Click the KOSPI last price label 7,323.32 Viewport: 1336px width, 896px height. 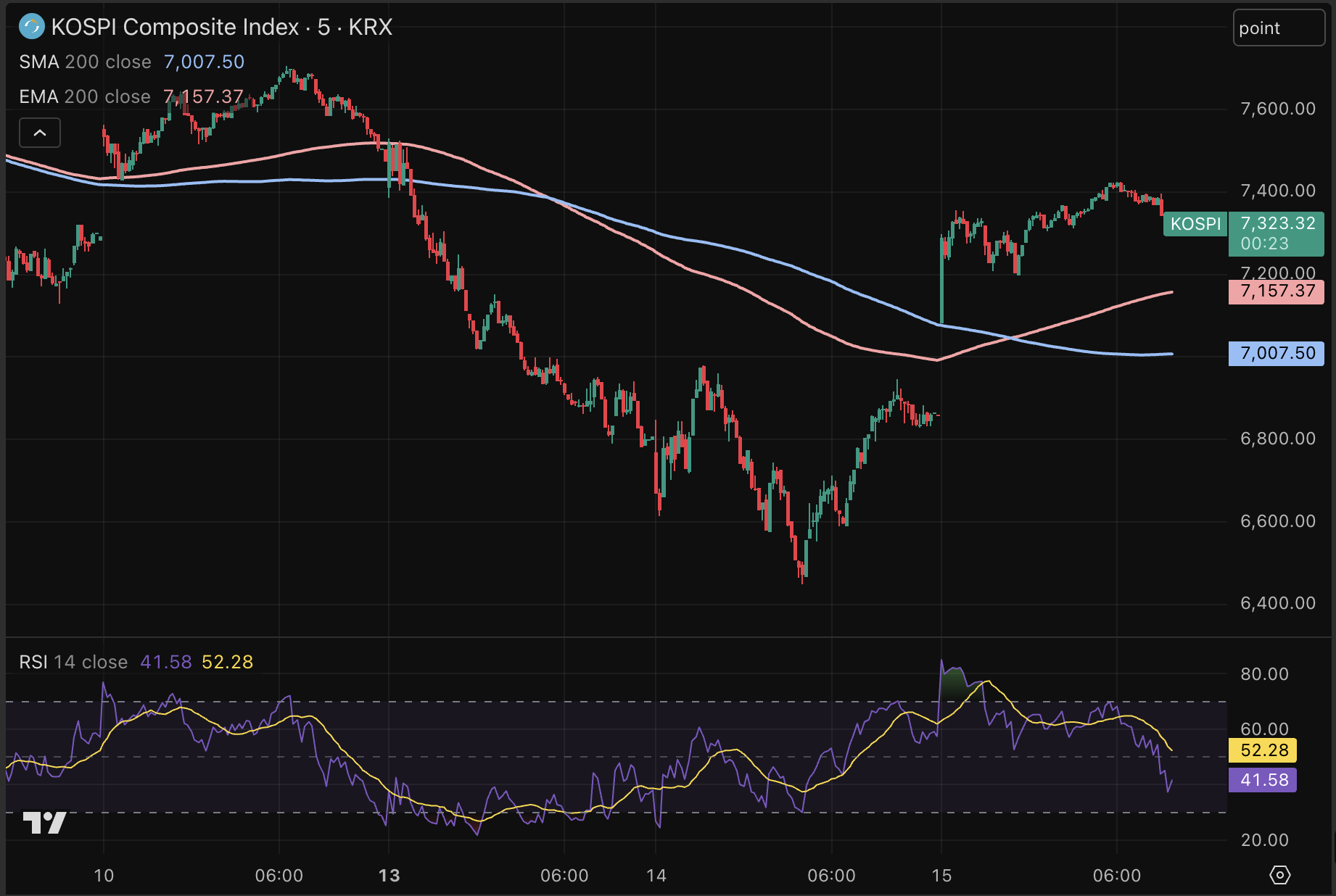1277,223
